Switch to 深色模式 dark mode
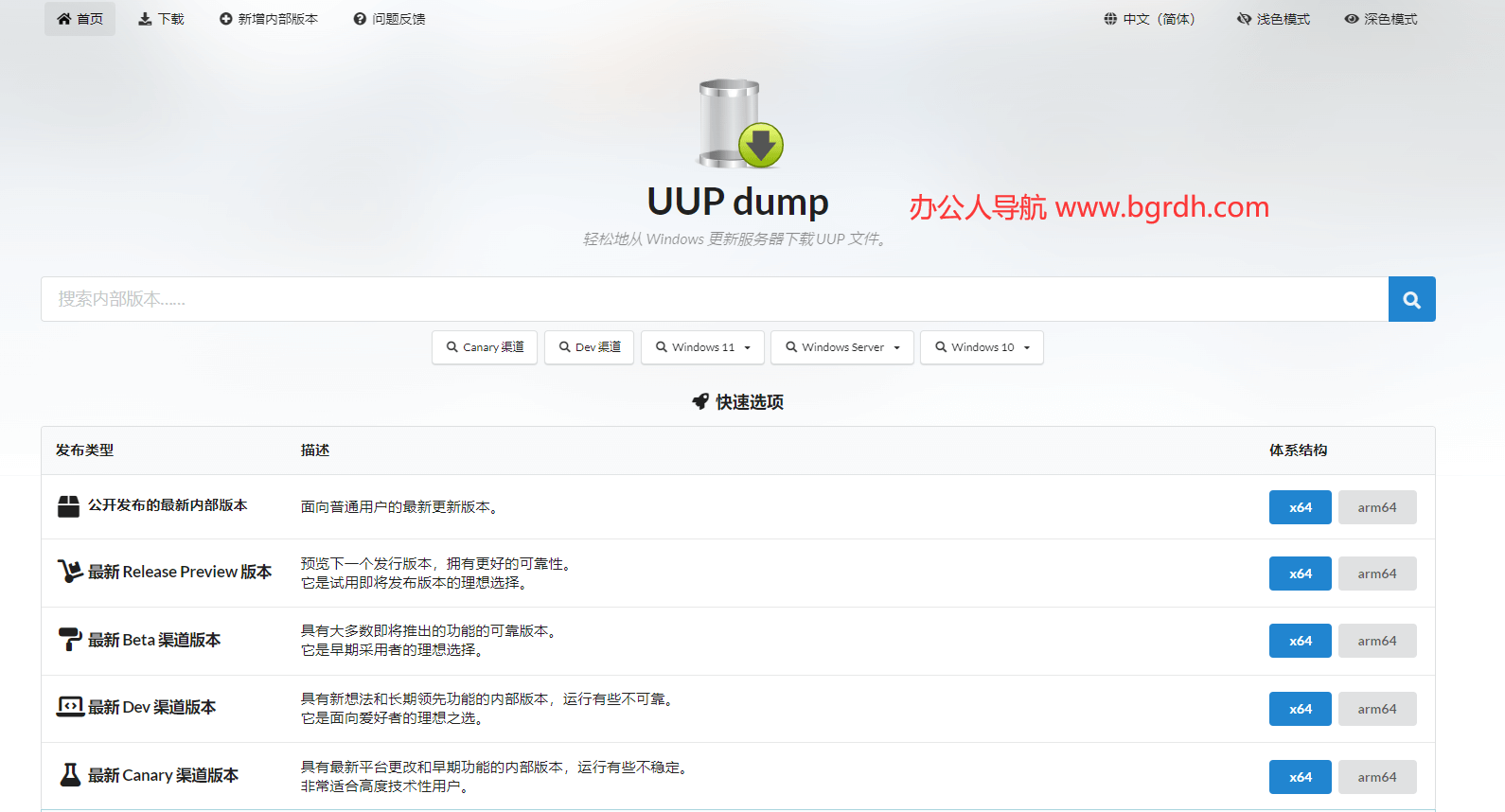 1381,19
